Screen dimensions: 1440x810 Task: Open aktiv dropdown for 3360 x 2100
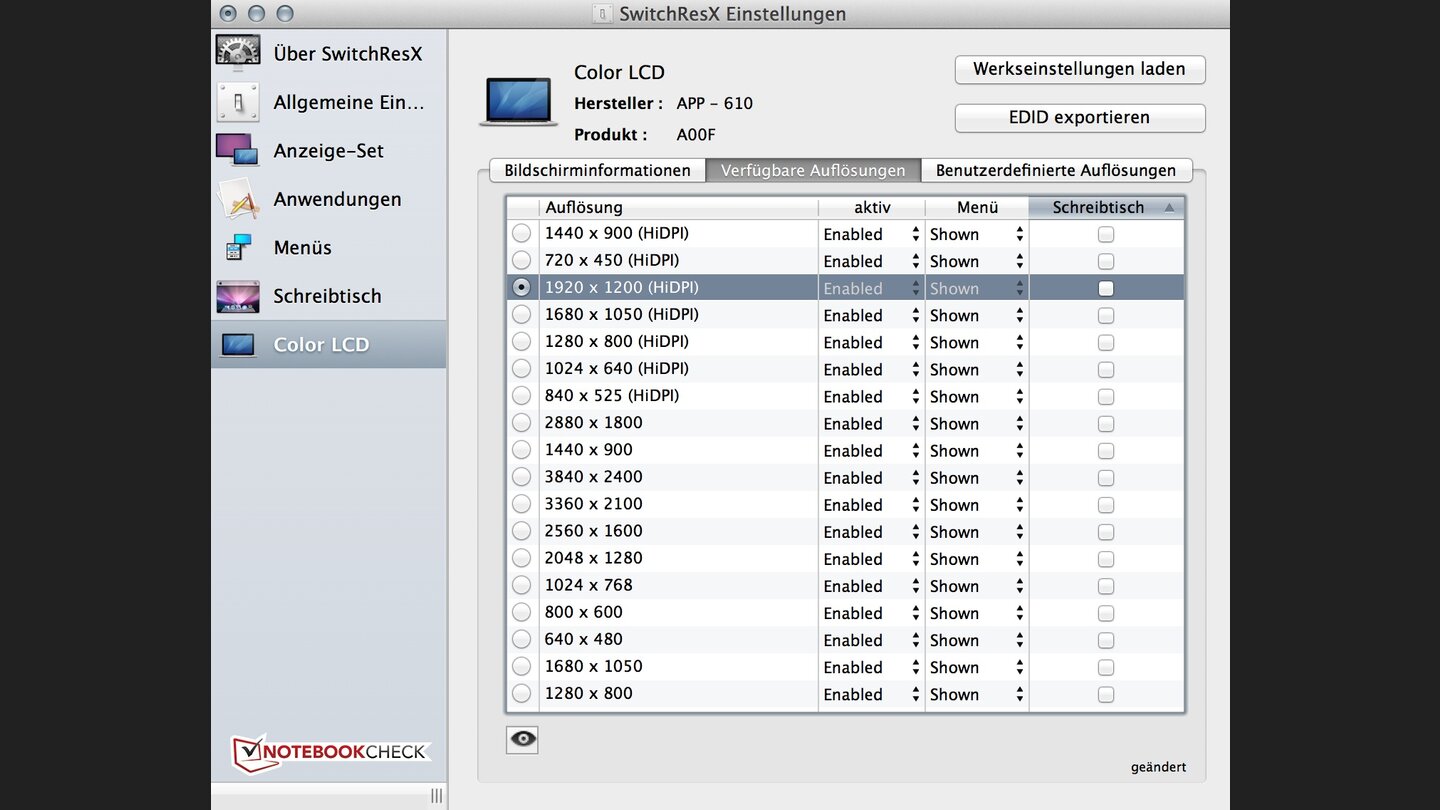(x=871, y=504)
